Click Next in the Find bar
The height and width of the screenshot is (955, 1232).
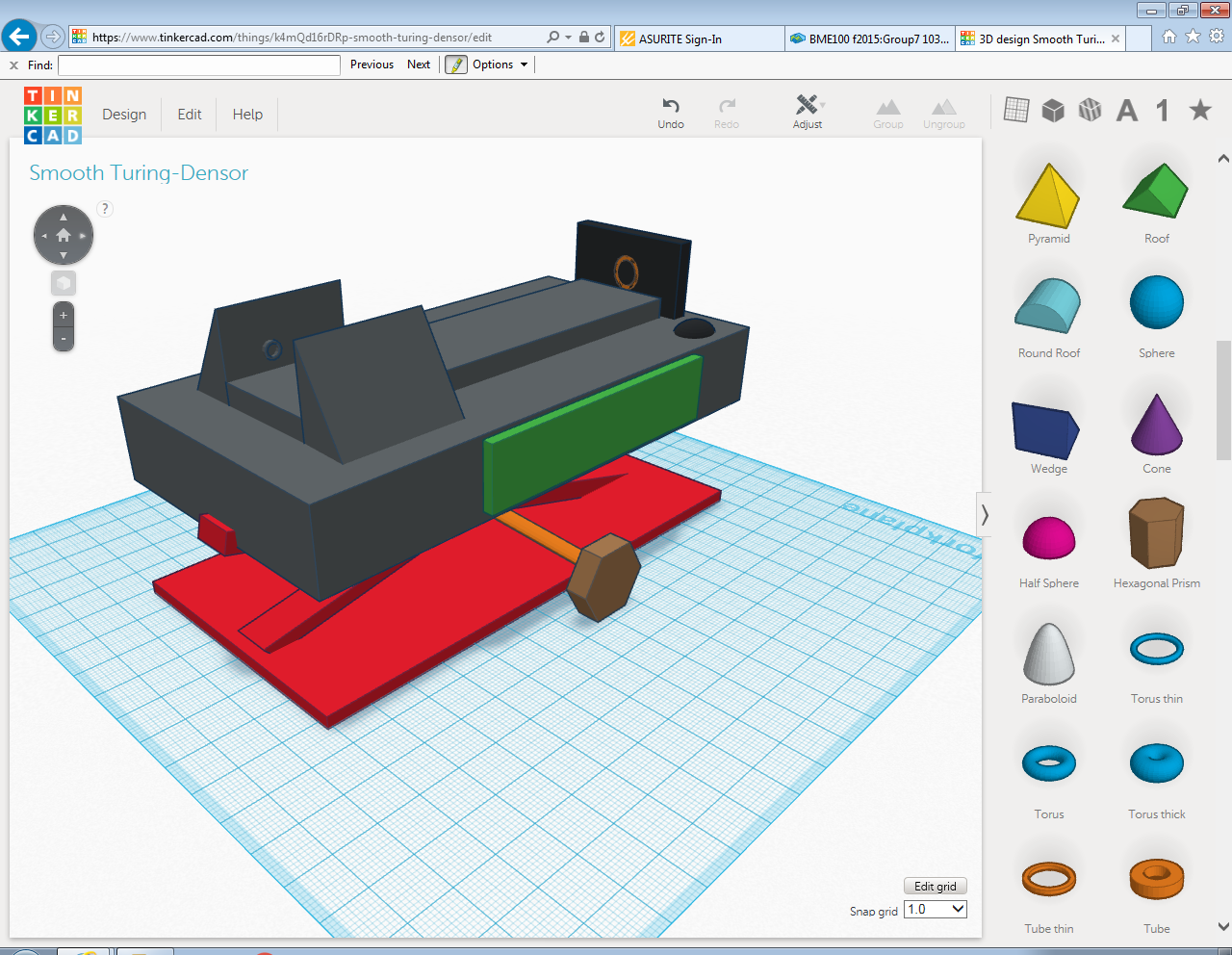pos(419,65)
